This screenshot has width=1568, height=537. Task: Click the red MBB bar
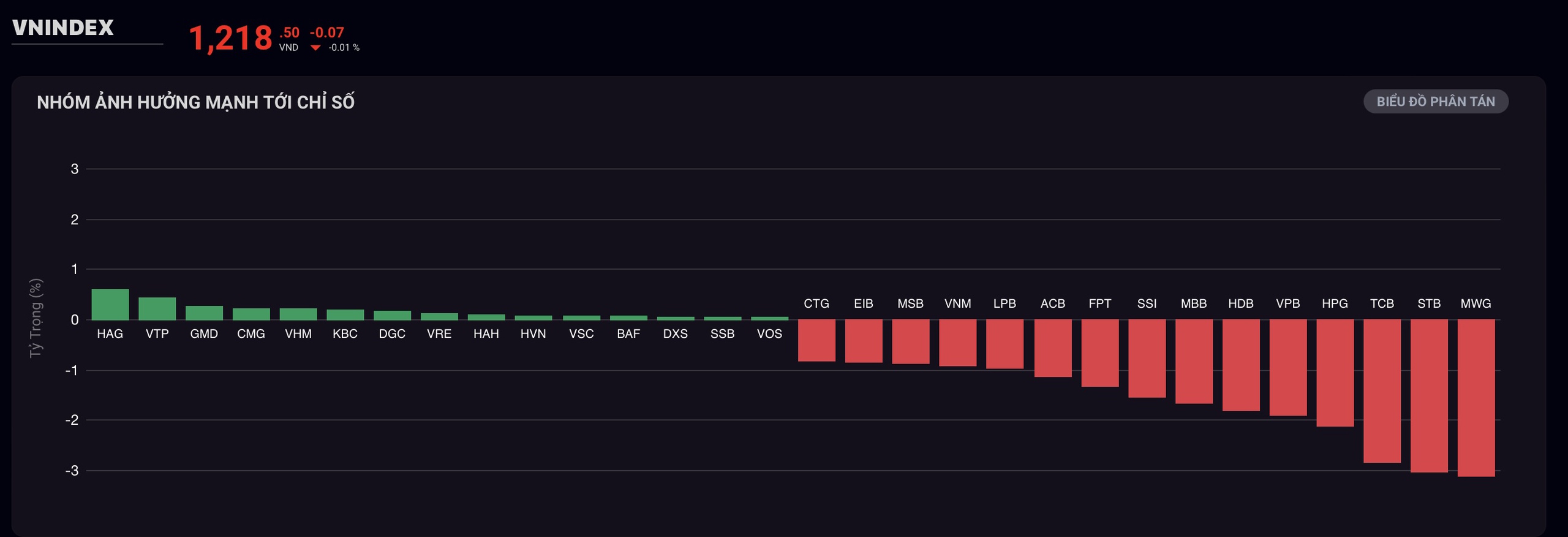1194,361
